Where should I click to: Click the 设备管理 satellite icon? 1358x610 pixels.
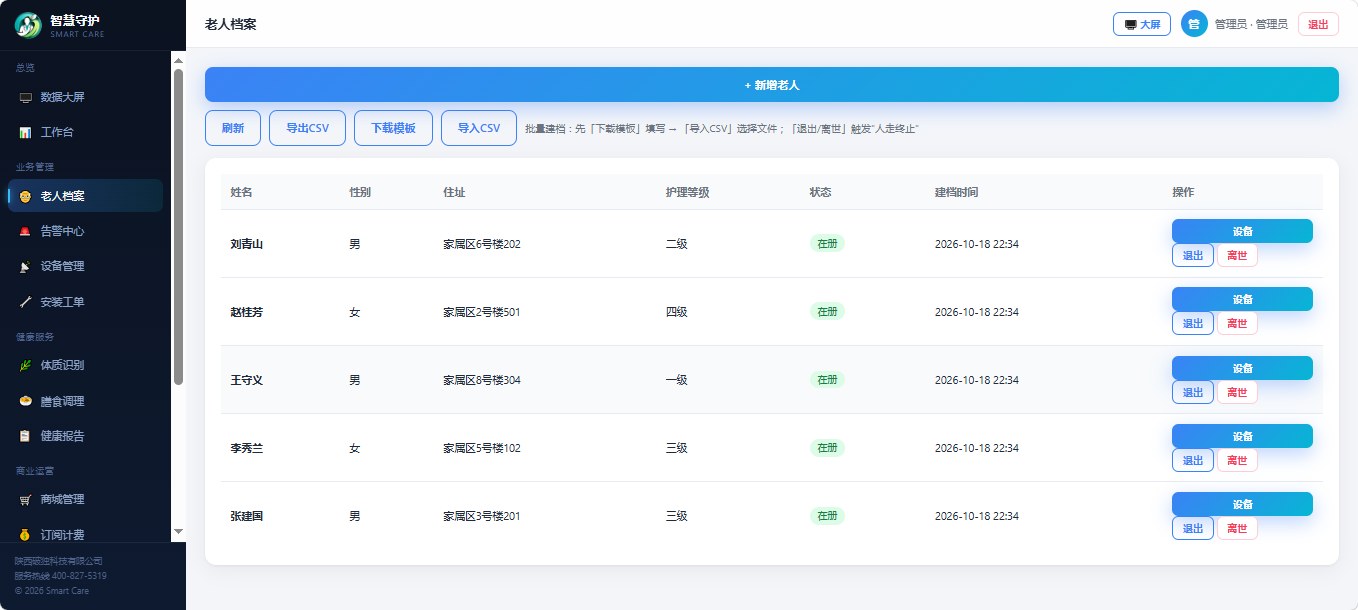(26, 266)
